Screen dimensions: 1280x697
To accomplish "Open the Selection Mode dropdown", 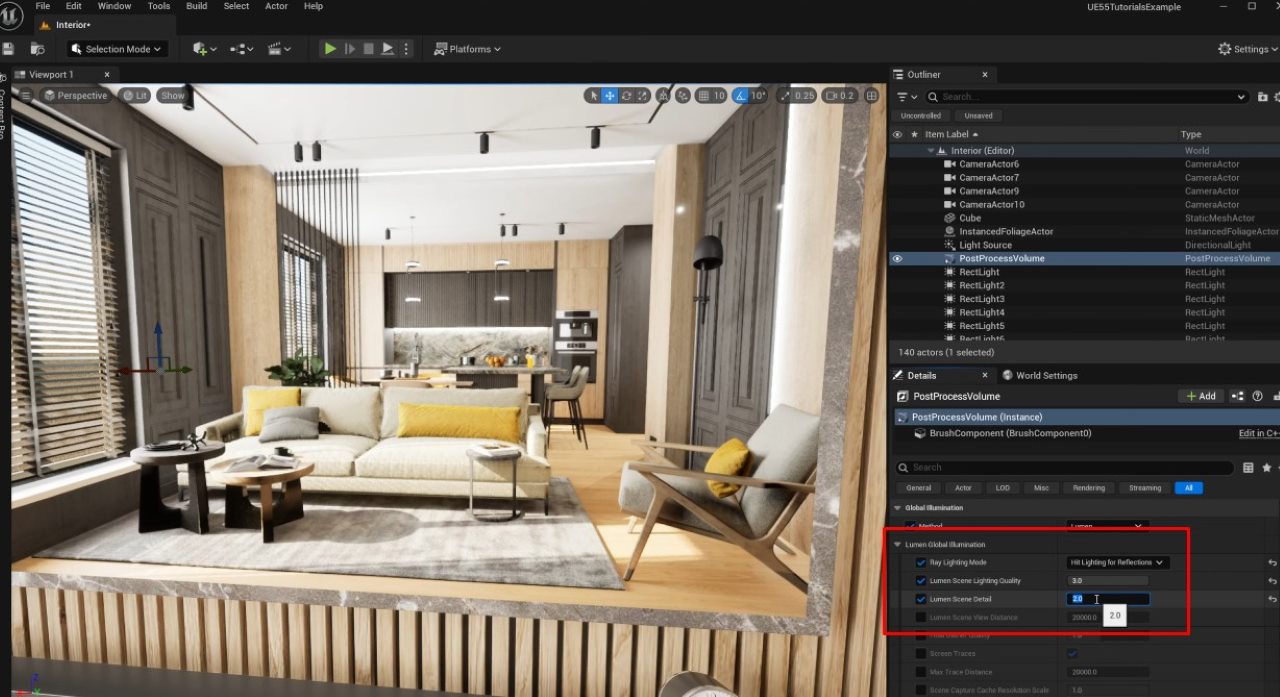I will click(x=117, y=48).
